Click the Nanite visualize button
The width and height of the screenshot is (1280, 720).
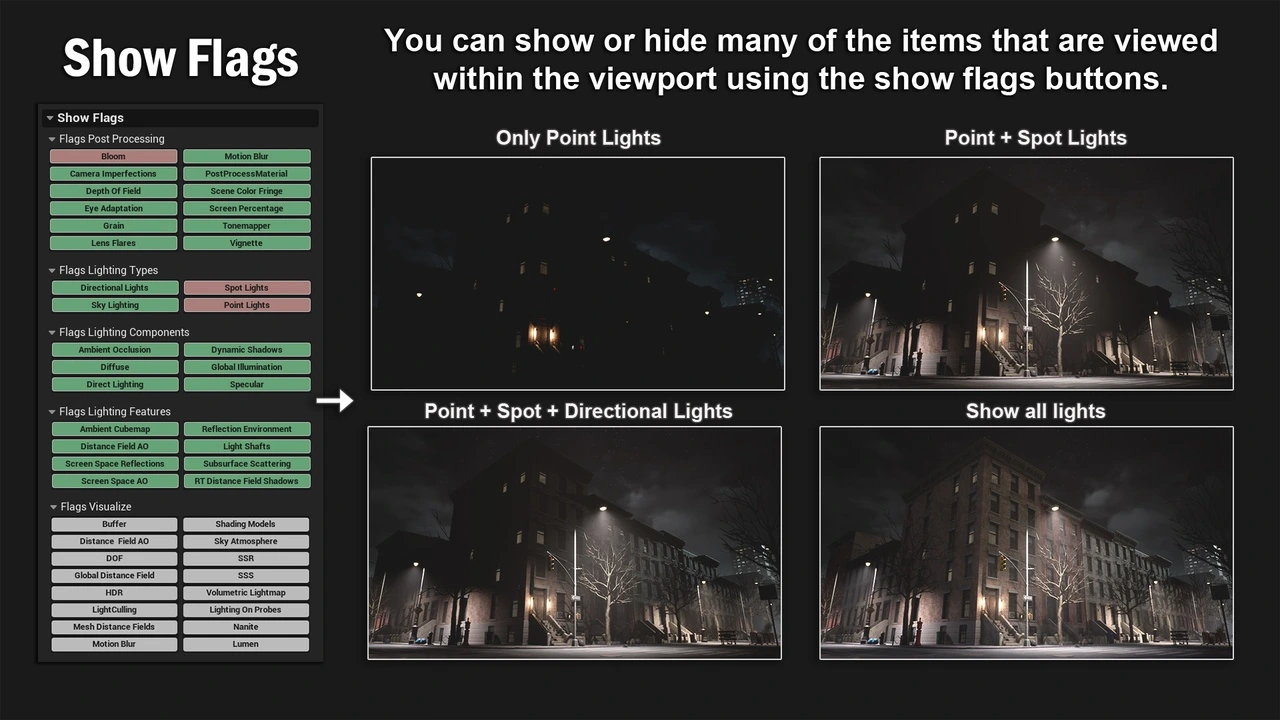[x=245, y=627]
